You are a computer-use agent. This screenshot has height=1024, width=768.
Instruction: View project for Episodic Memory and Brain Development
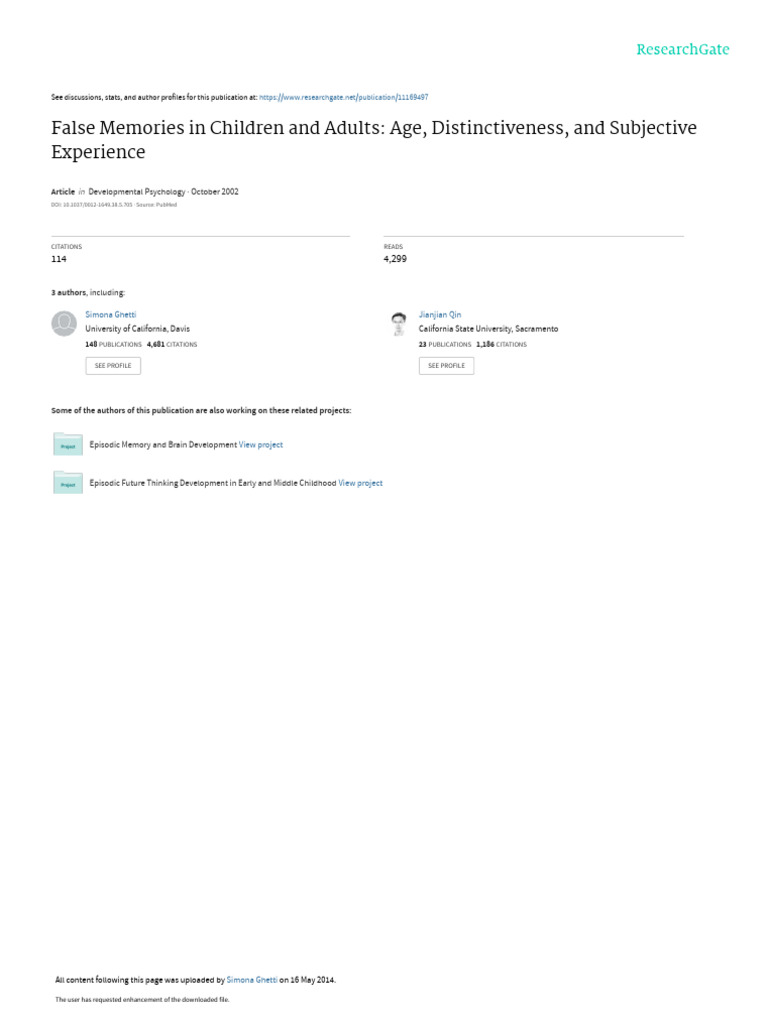click(261, 445)
